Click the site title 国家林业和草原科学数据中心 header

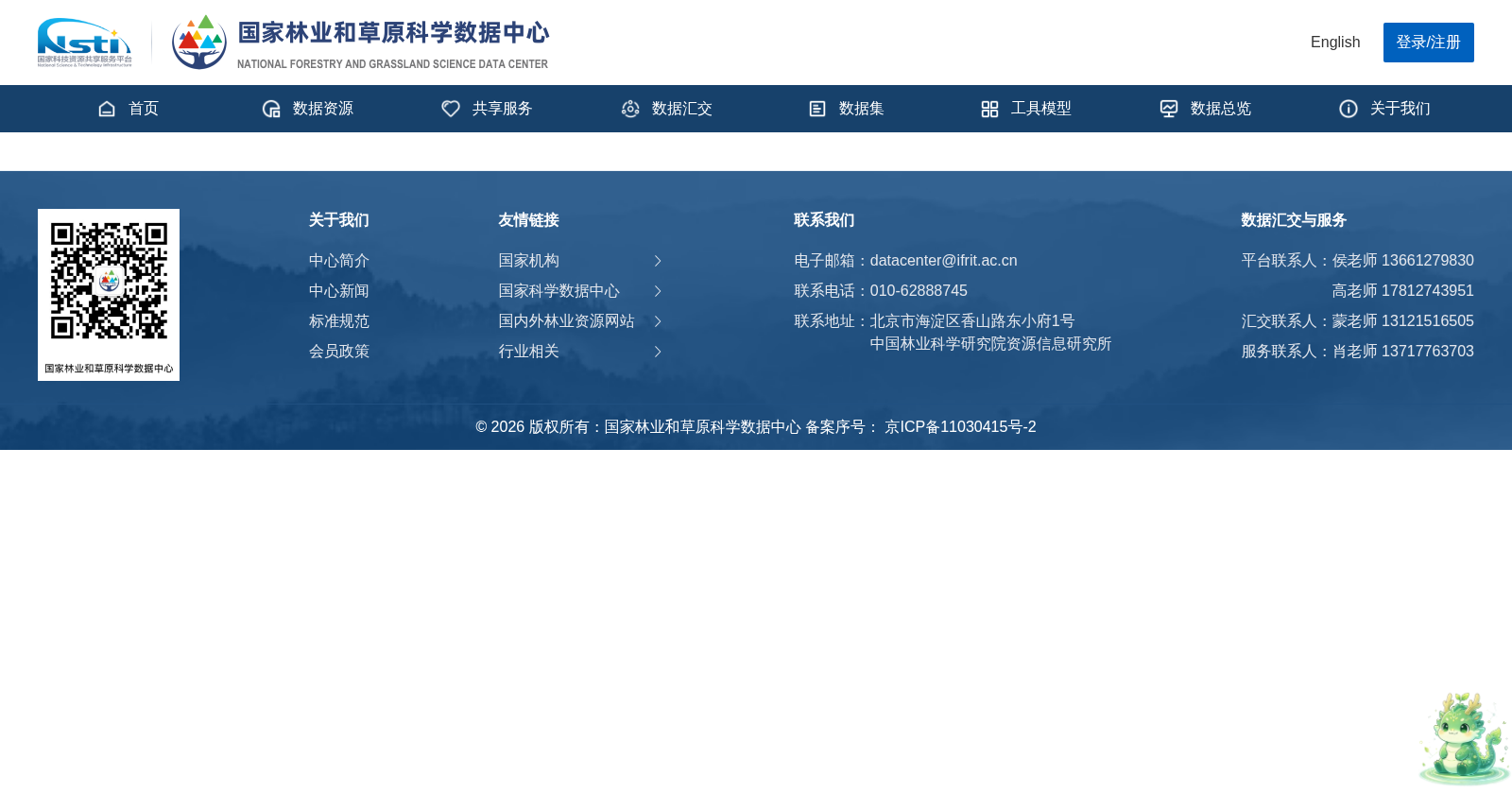click(x=393, y=33)
